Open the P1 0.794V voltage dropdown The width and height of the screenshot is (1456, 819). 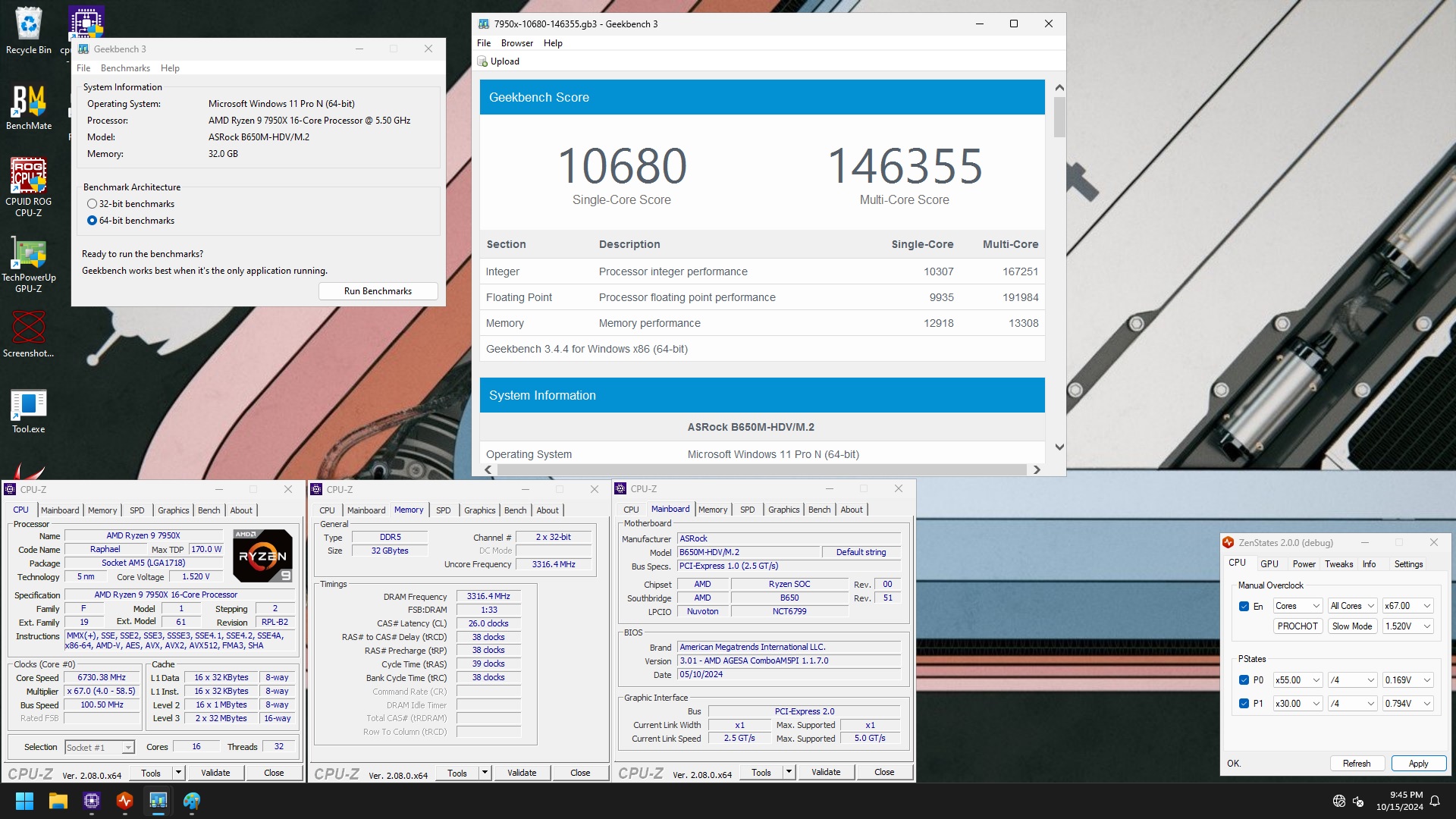pyautogui.click(x=1407, y=704)
